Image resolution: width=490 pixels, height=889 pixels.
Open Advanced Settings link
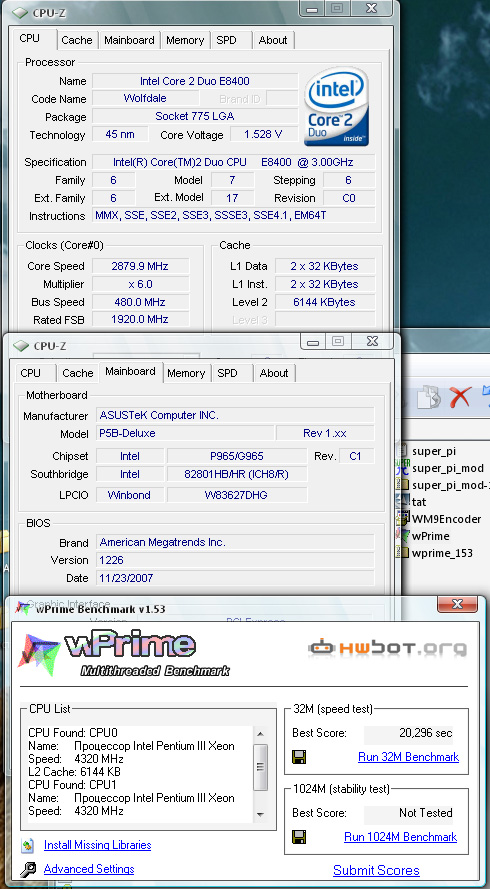pos(89,869)
